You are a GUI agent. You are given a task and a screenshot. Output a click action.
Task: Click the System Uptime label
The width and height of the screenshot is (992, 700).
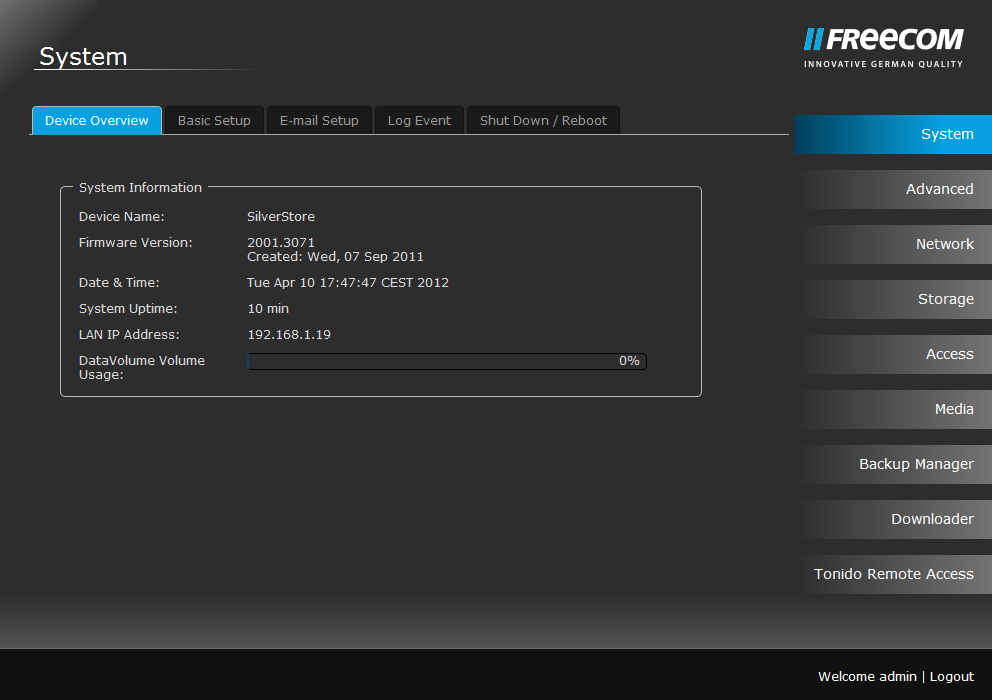128,309
